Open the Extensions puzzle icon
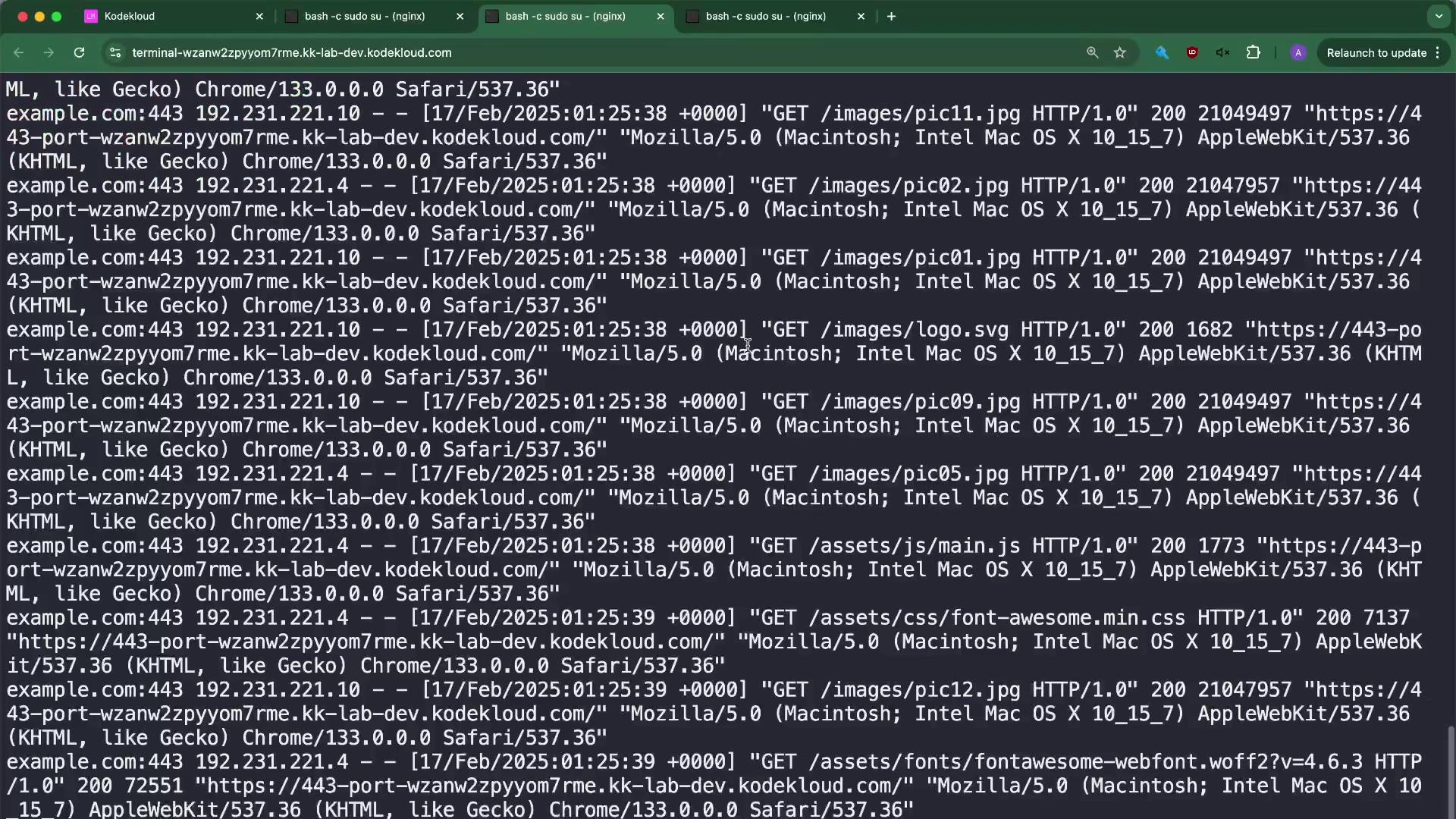The width and height of the screenshot is (1456, 819). pos(1253,52)
